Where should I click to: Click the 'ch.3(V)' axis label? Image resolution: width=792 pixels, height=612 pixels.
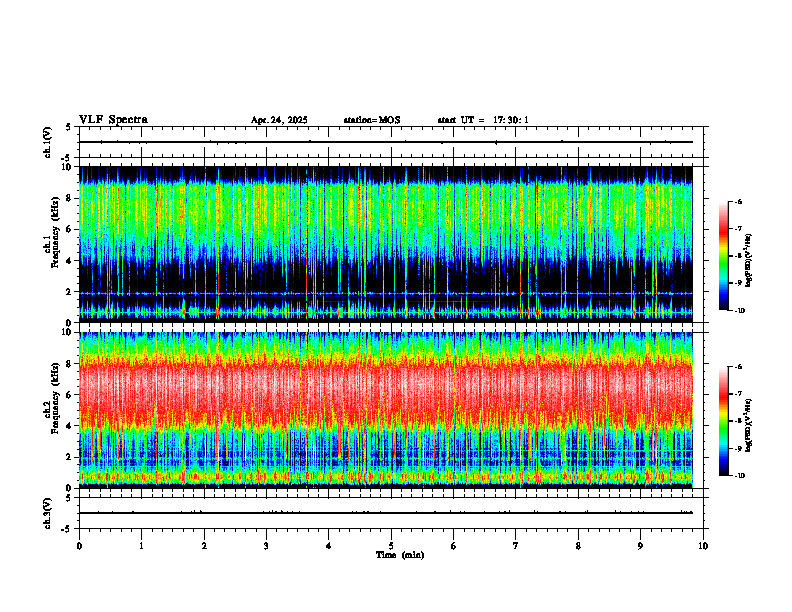click(x=48, y=513)
